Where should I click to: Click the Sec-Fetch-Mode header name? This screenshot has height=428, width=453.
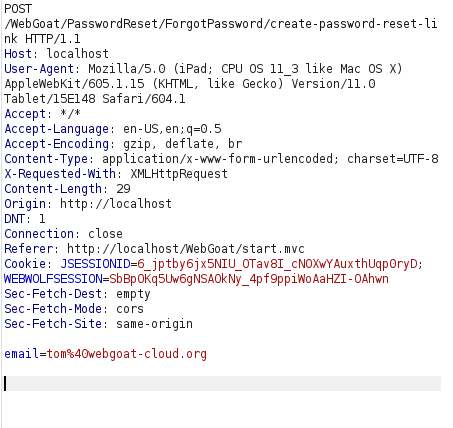[53, 309]
